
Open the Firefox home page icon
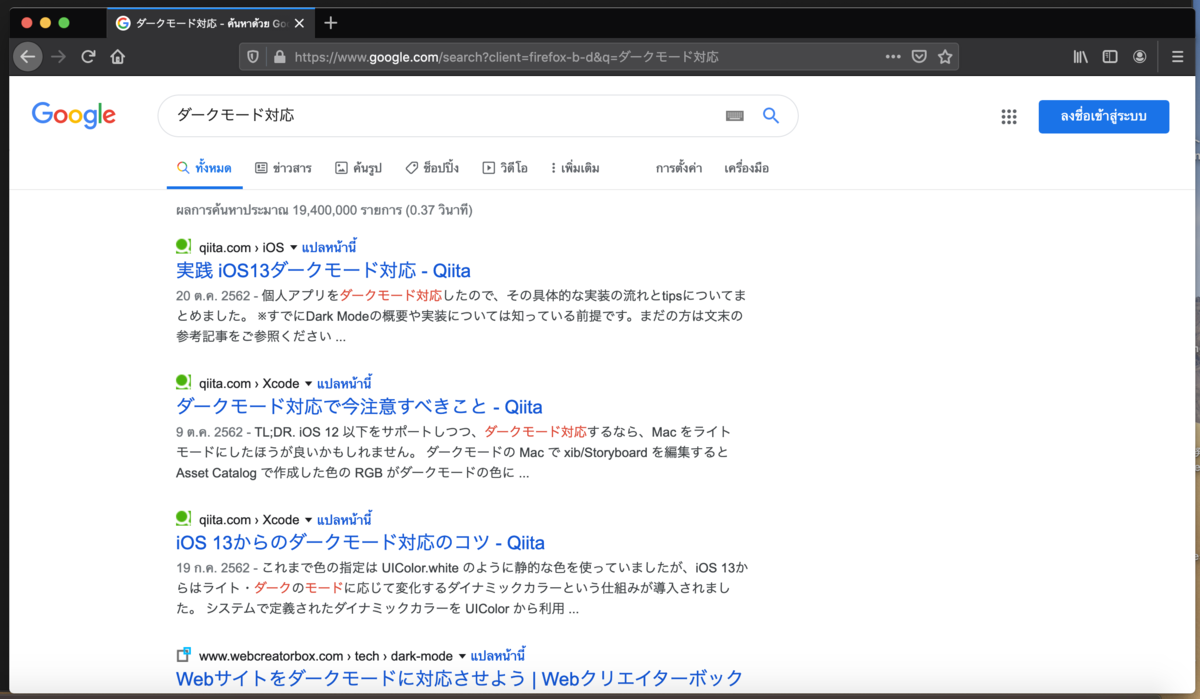118,57
